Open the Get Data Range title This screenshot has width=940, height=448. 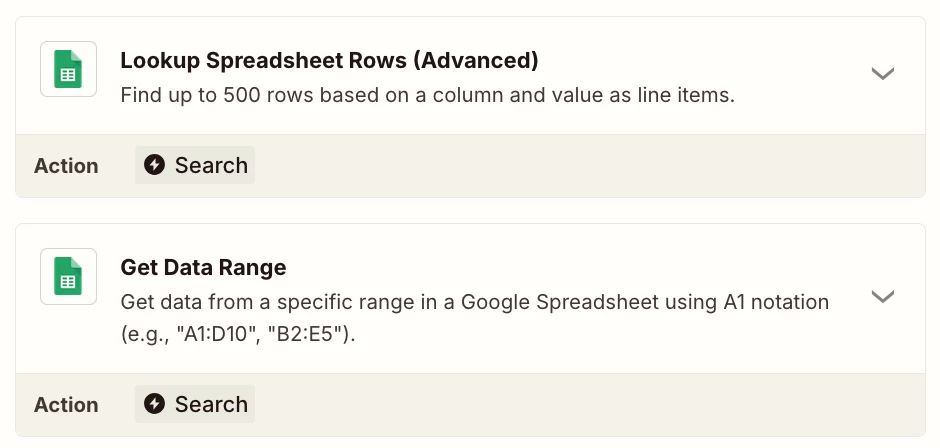pyautogui.click(x=203, y=267)
